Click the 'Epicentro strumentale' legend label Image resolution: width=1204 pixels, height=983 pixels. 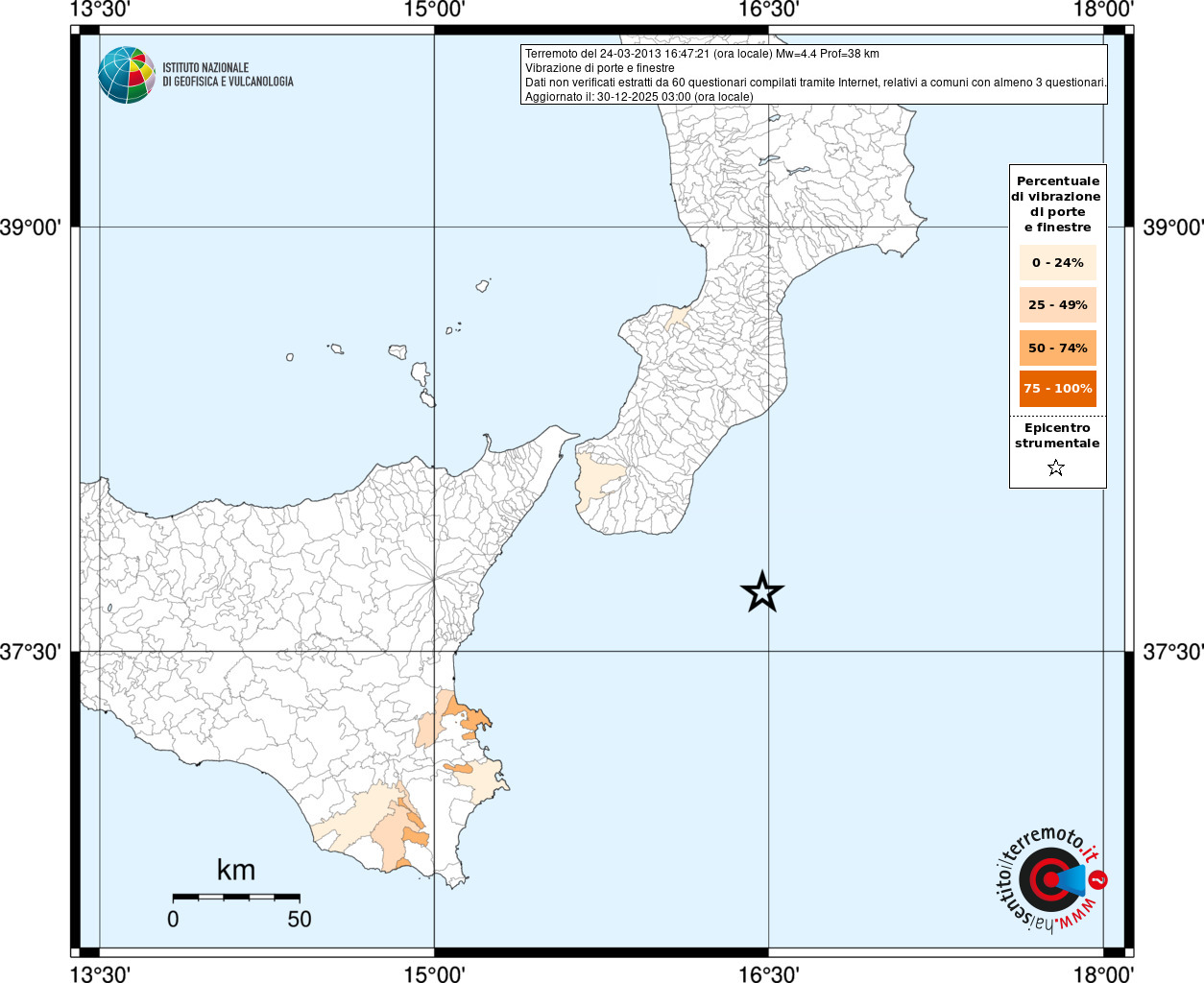1057,436
